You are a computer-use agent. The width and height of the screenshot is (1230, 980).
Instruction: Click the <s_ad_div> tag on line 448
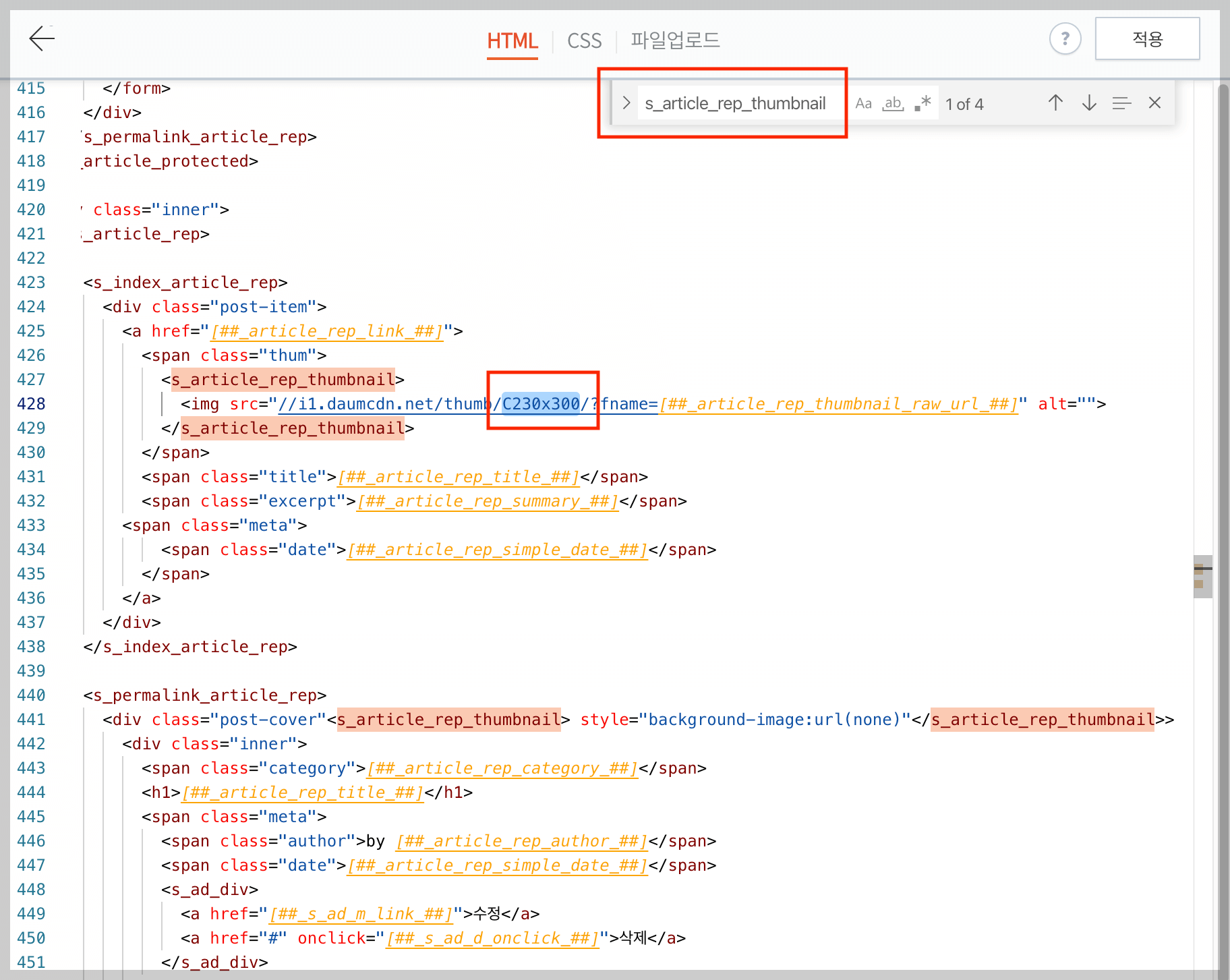(210, 890)
